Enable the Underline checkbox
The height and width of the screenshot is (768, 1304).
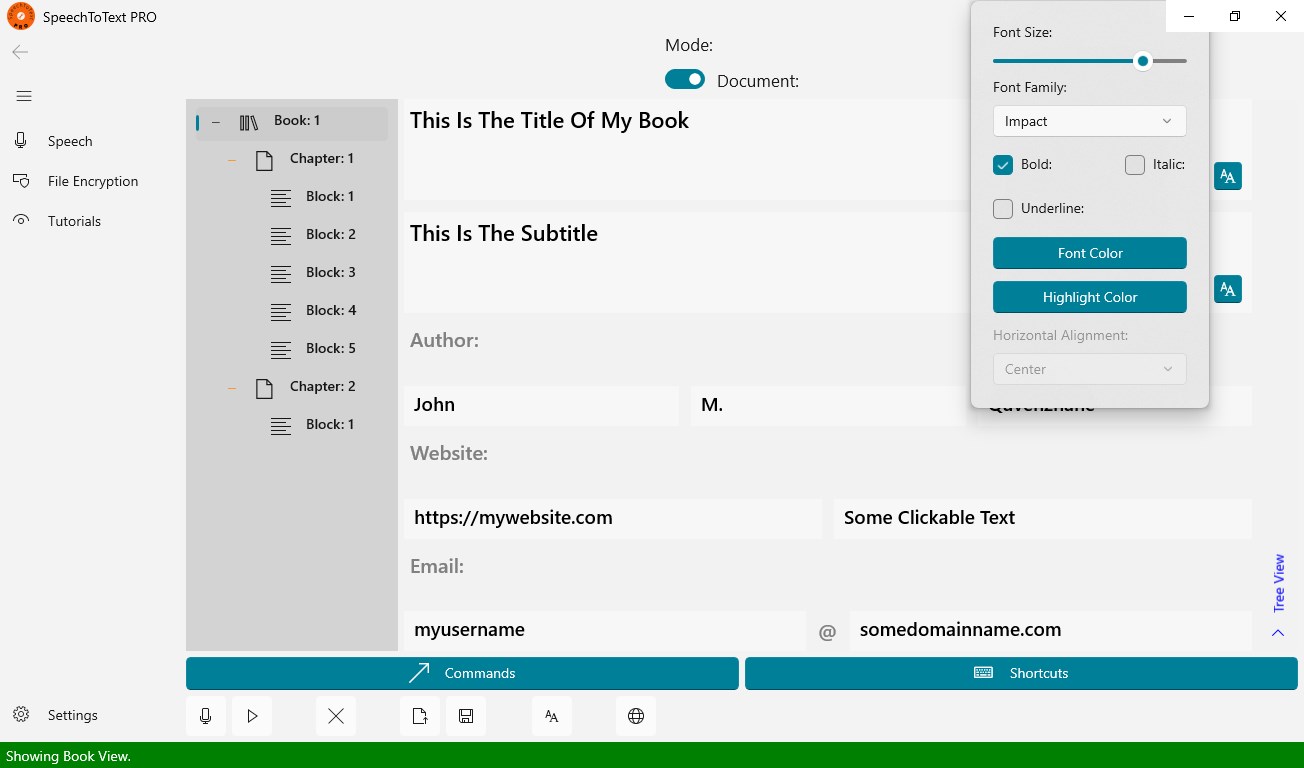1003,209
